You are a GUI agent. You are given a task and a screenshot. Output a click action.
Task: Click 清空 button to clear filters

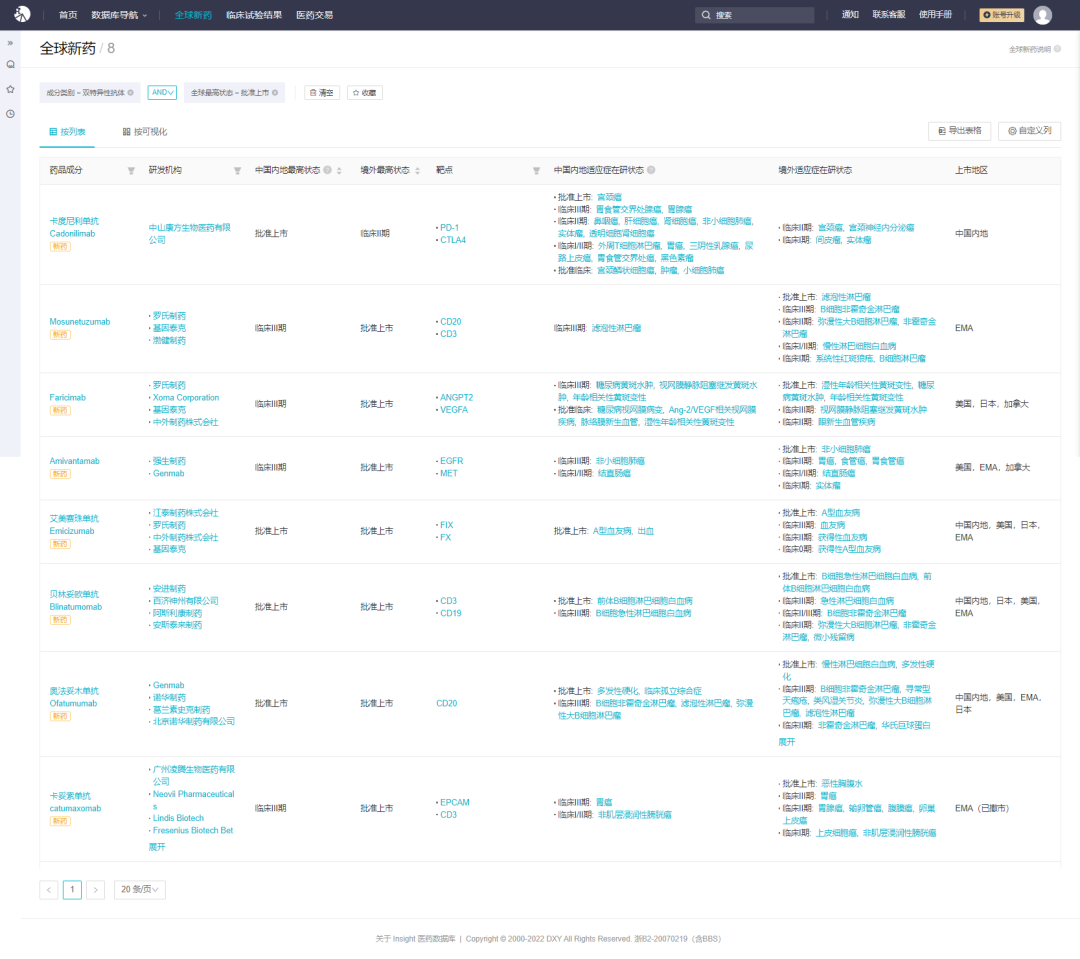pos(322,92)
